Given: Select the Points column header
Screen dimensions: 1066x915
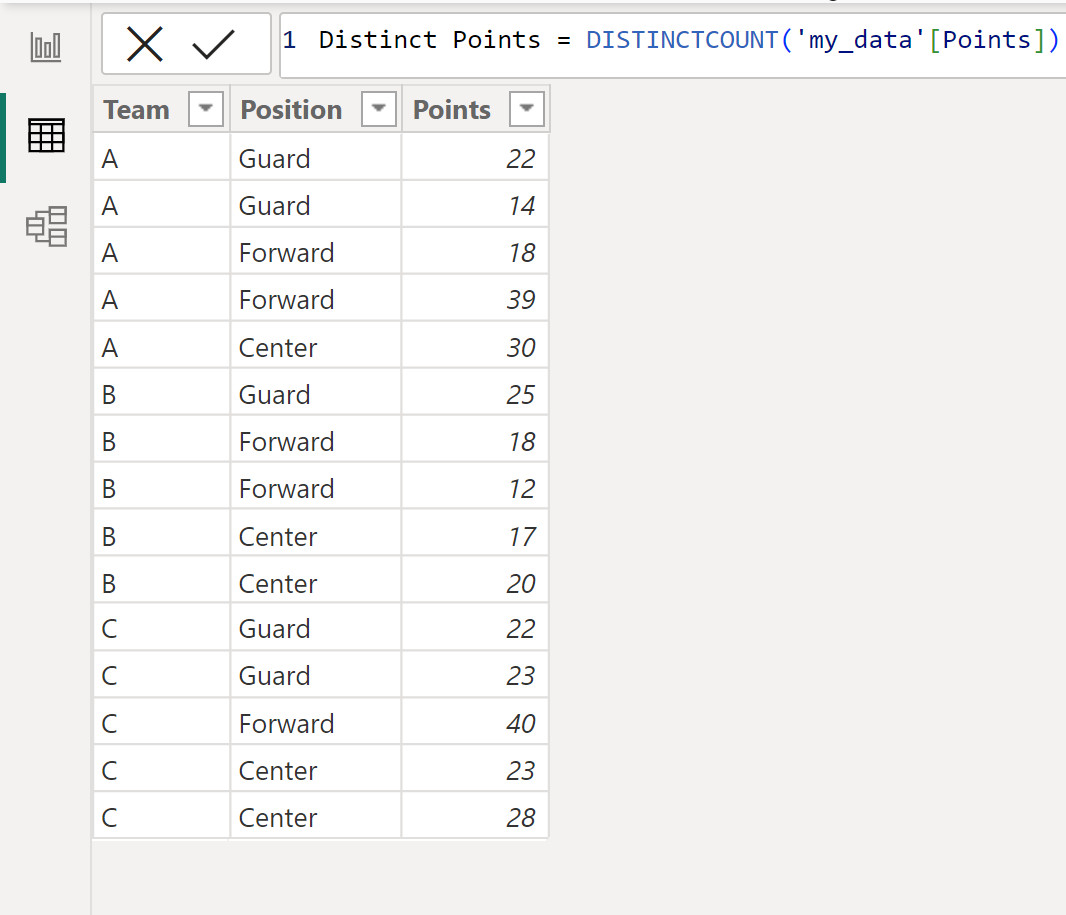Looking at the screenshot, I should (451, 108).
